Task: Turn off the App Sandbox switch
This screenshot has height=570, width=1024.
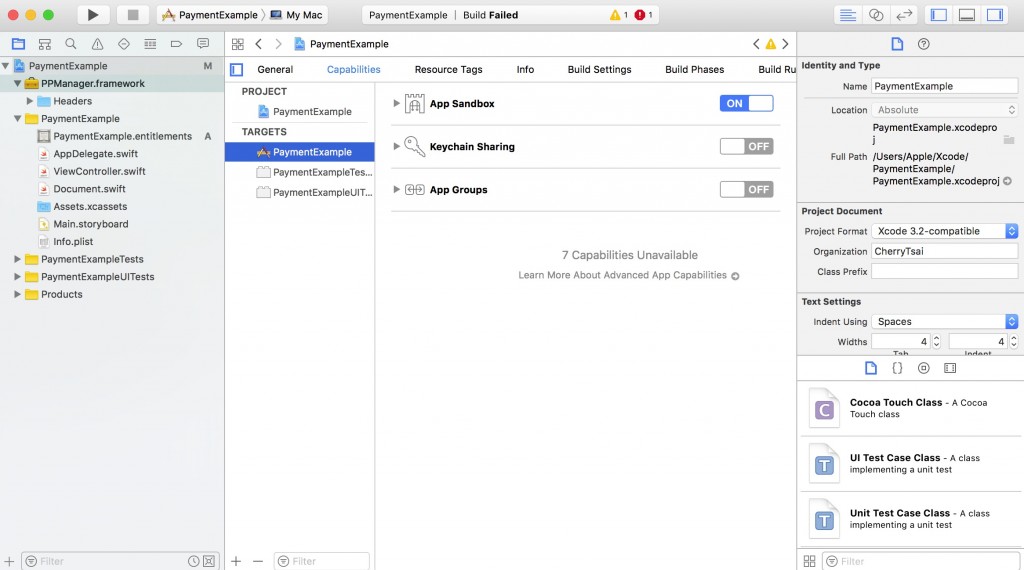Action: click(746, 103)
